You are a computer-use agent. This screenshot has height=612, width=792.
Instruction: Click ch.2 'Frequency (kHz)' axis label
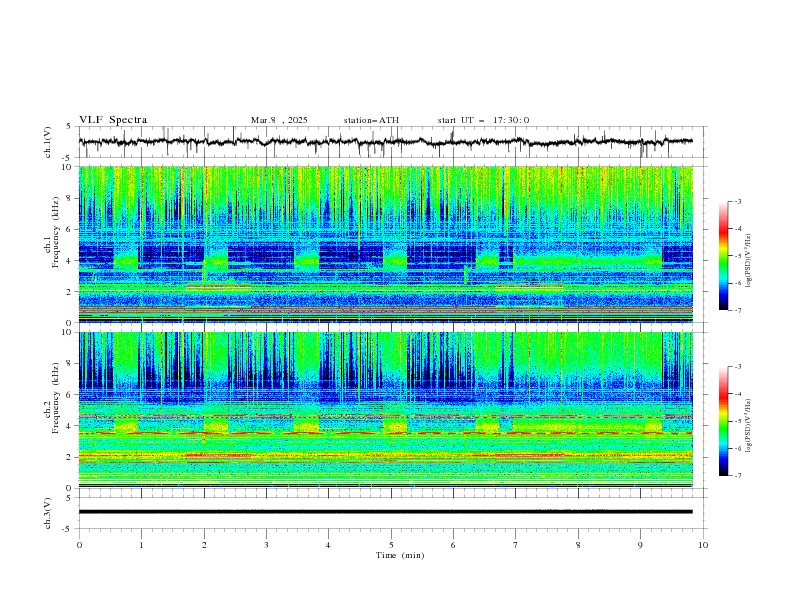tap(56, 398)
